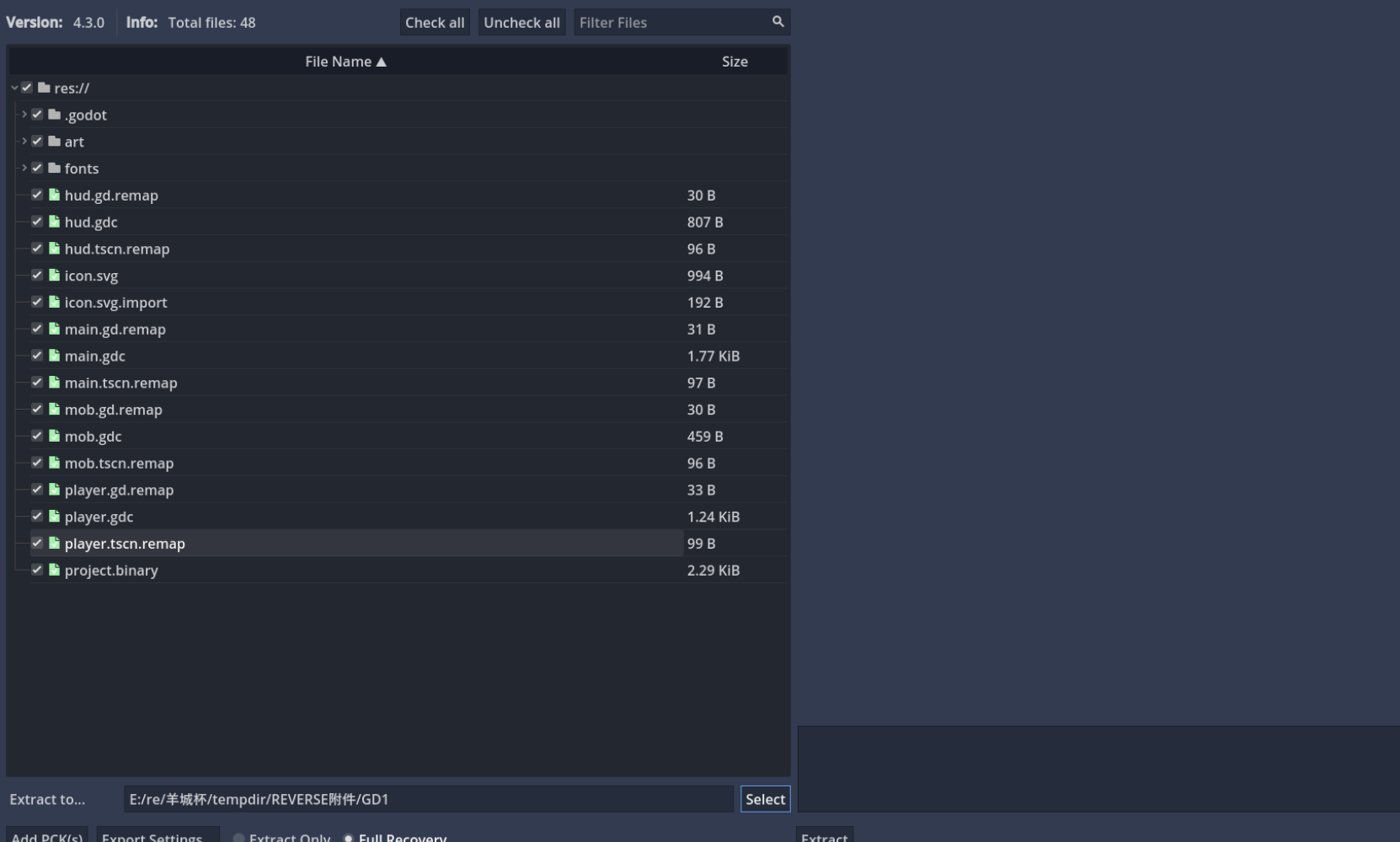Expand the art folder chevron
The height and width of the screenshot is (842, 1400).
[x=24, y=142]
